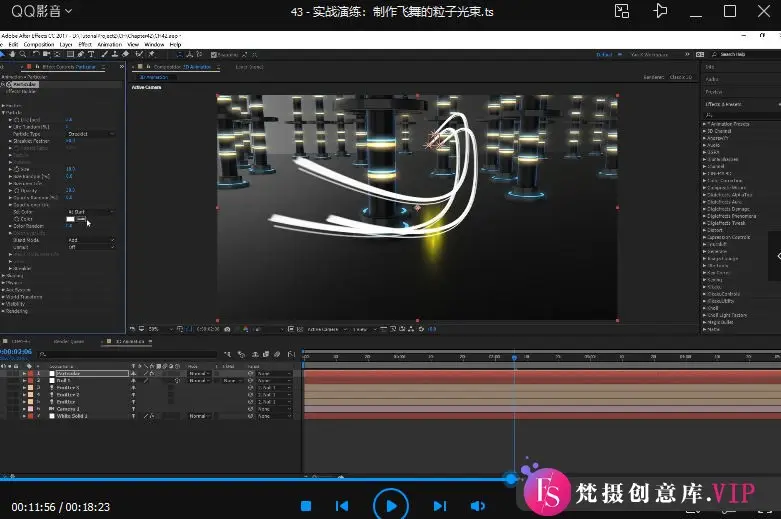Click the composition mini-flowchart icon in timeline

point(227,354)
